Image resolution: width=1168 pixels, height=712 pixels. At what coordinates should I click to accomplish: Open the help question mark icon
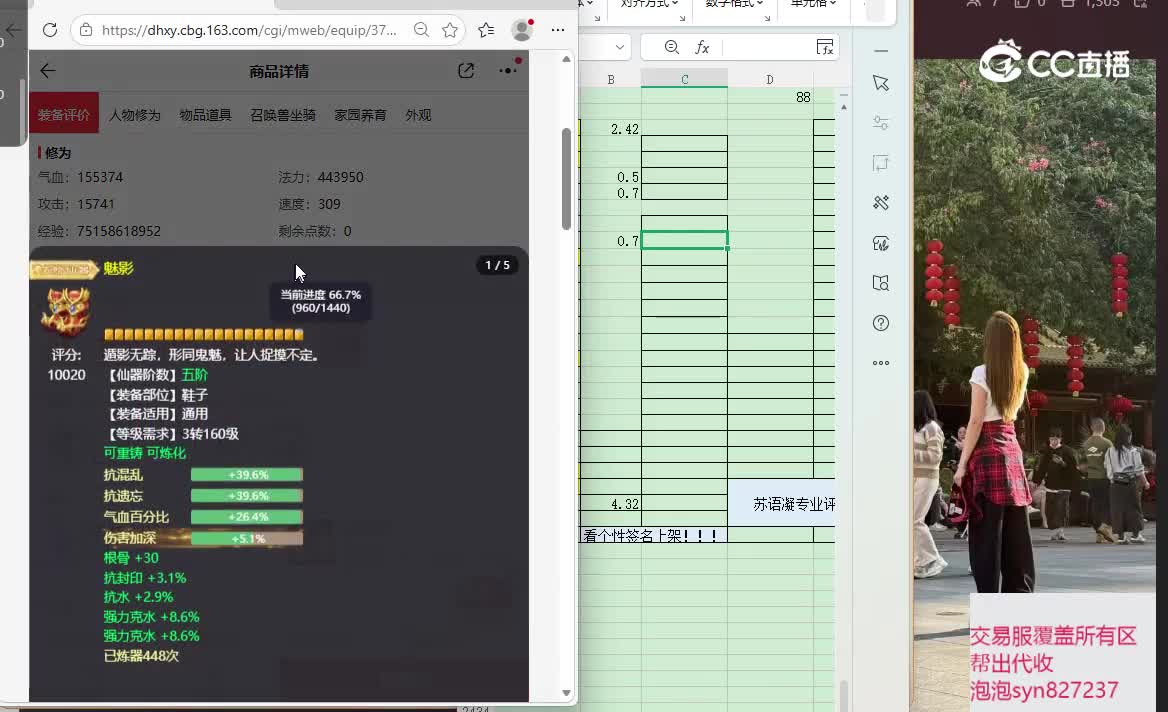point(880,323)
